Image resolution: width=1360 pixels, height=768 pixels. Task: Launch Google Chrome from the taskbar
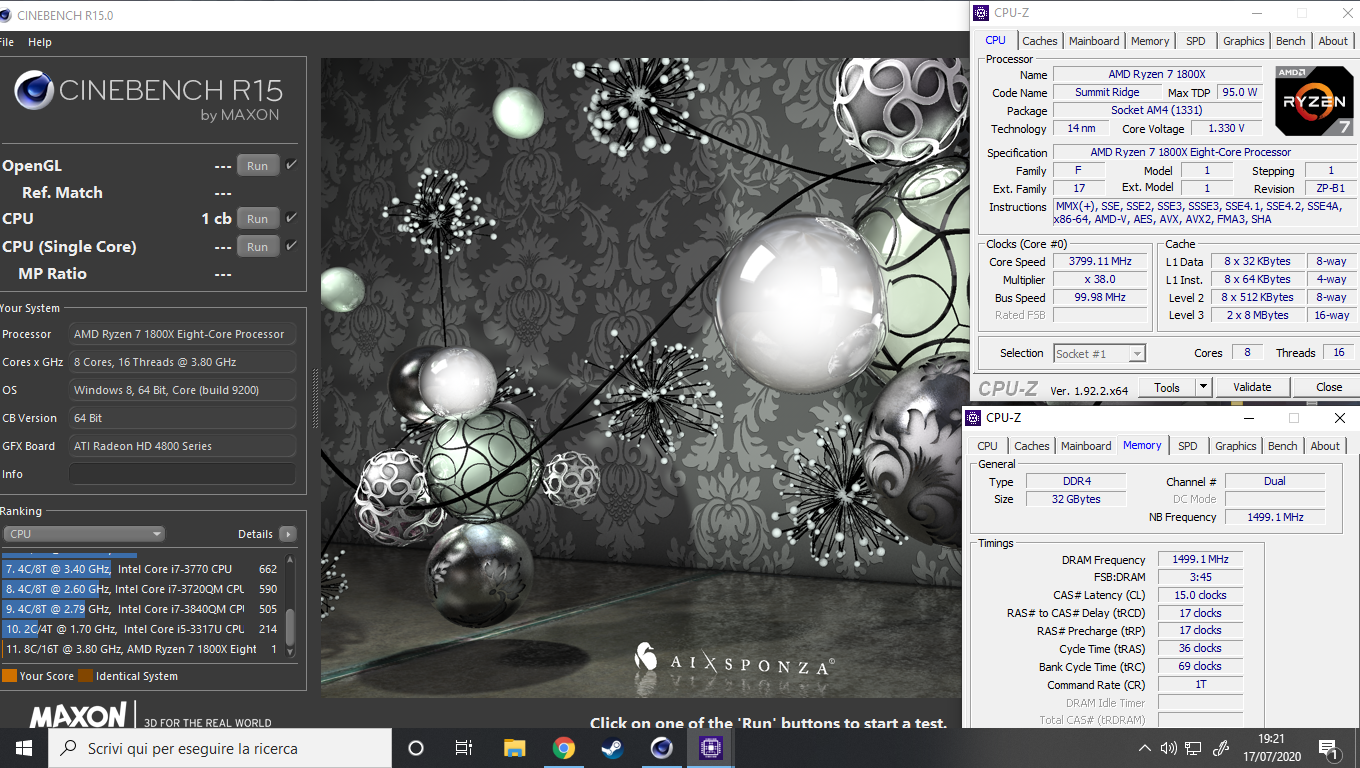click(x=563, y=748)
